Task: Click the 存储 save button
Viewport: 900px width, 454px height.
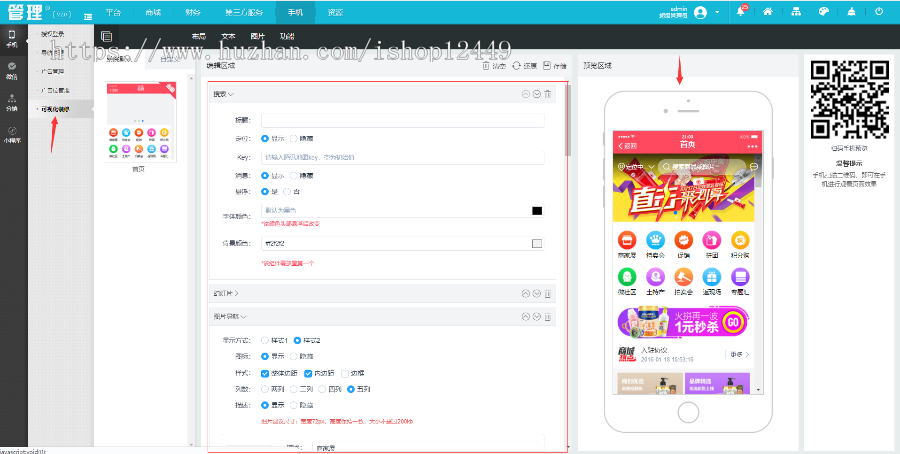Action: click(554, 66)
